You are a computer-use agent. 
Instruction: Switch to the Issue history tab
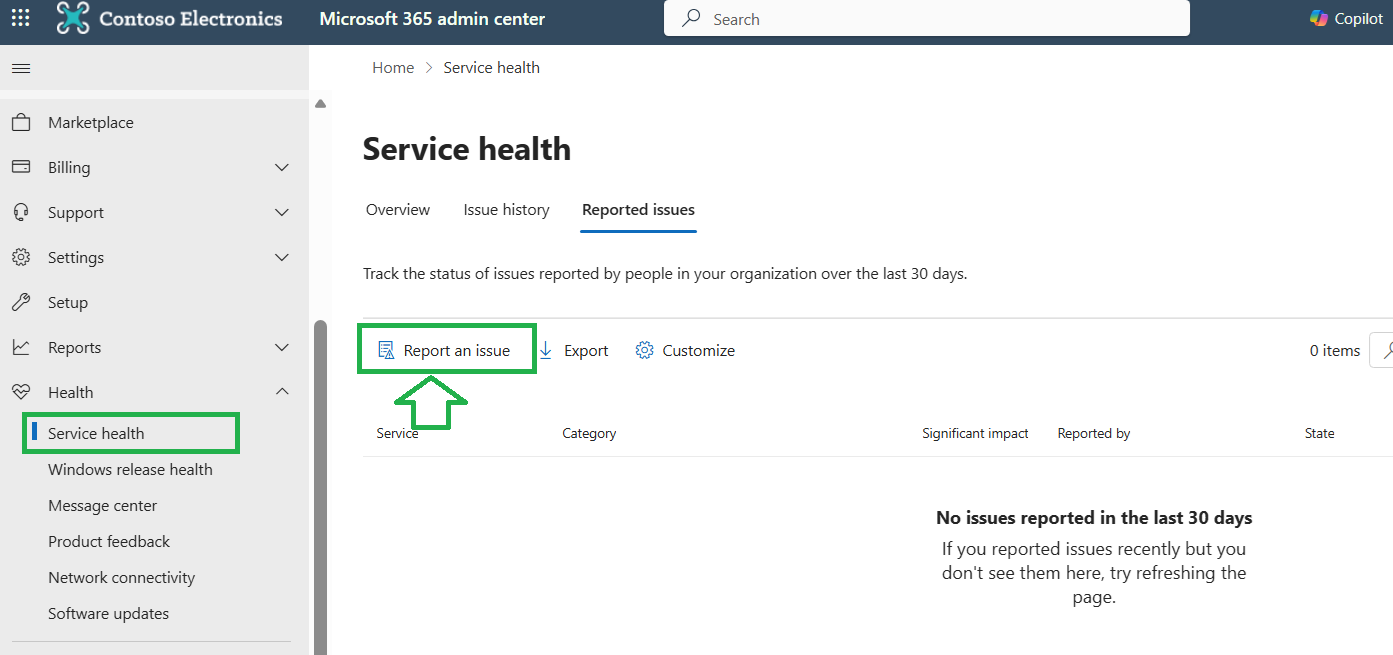coord(506,210)
